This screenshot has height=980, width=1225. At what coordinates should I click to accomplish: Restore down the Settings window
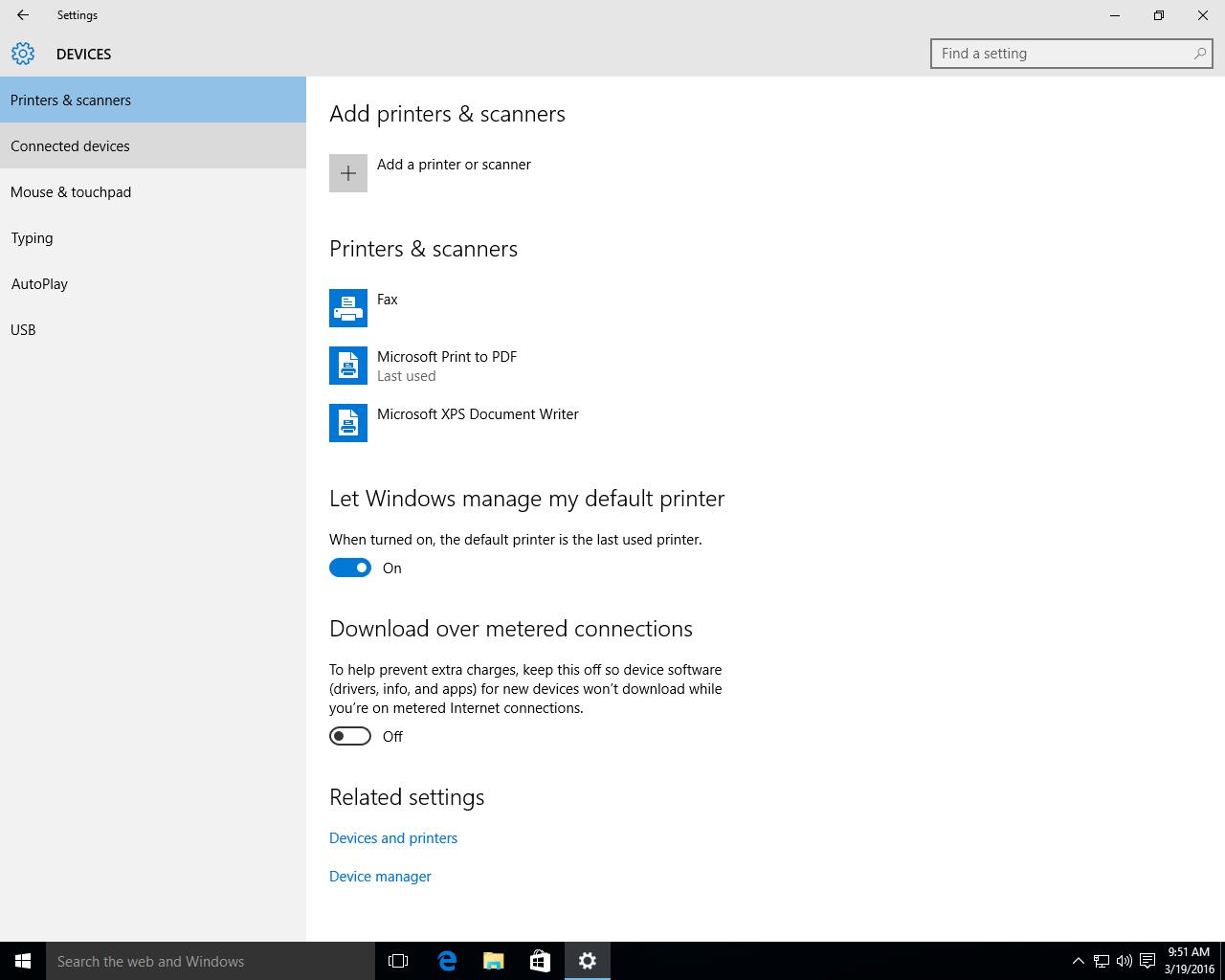[1159, 15]
